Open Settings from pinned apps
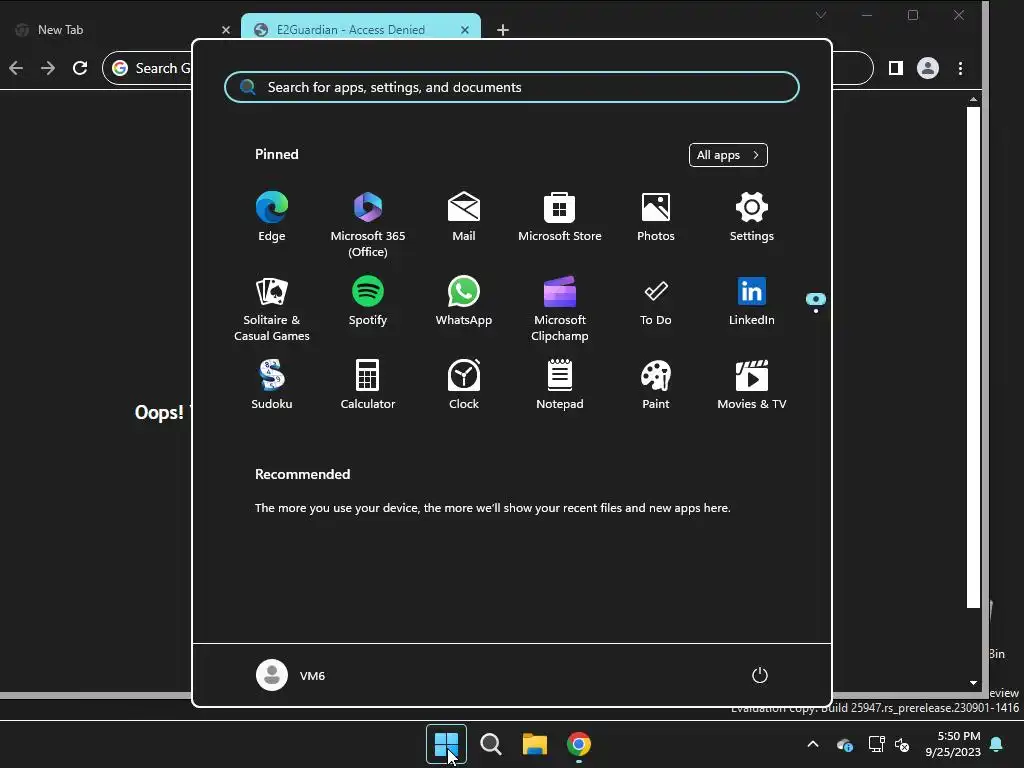This screenshot has width=1024, height=768. point(752,217)
